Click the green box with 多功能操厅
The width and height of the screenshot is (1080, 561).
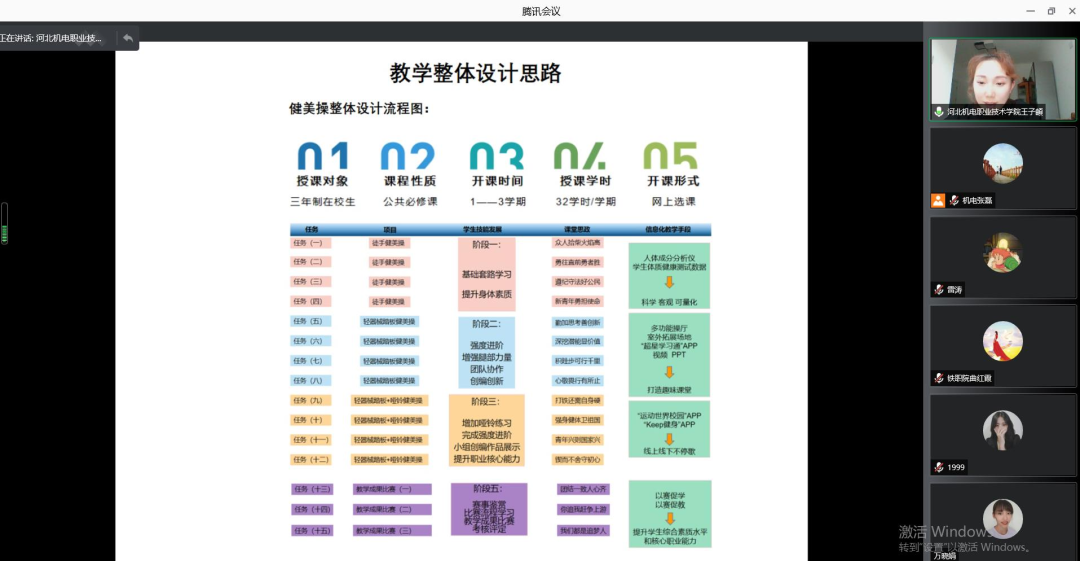click(669, 355)
